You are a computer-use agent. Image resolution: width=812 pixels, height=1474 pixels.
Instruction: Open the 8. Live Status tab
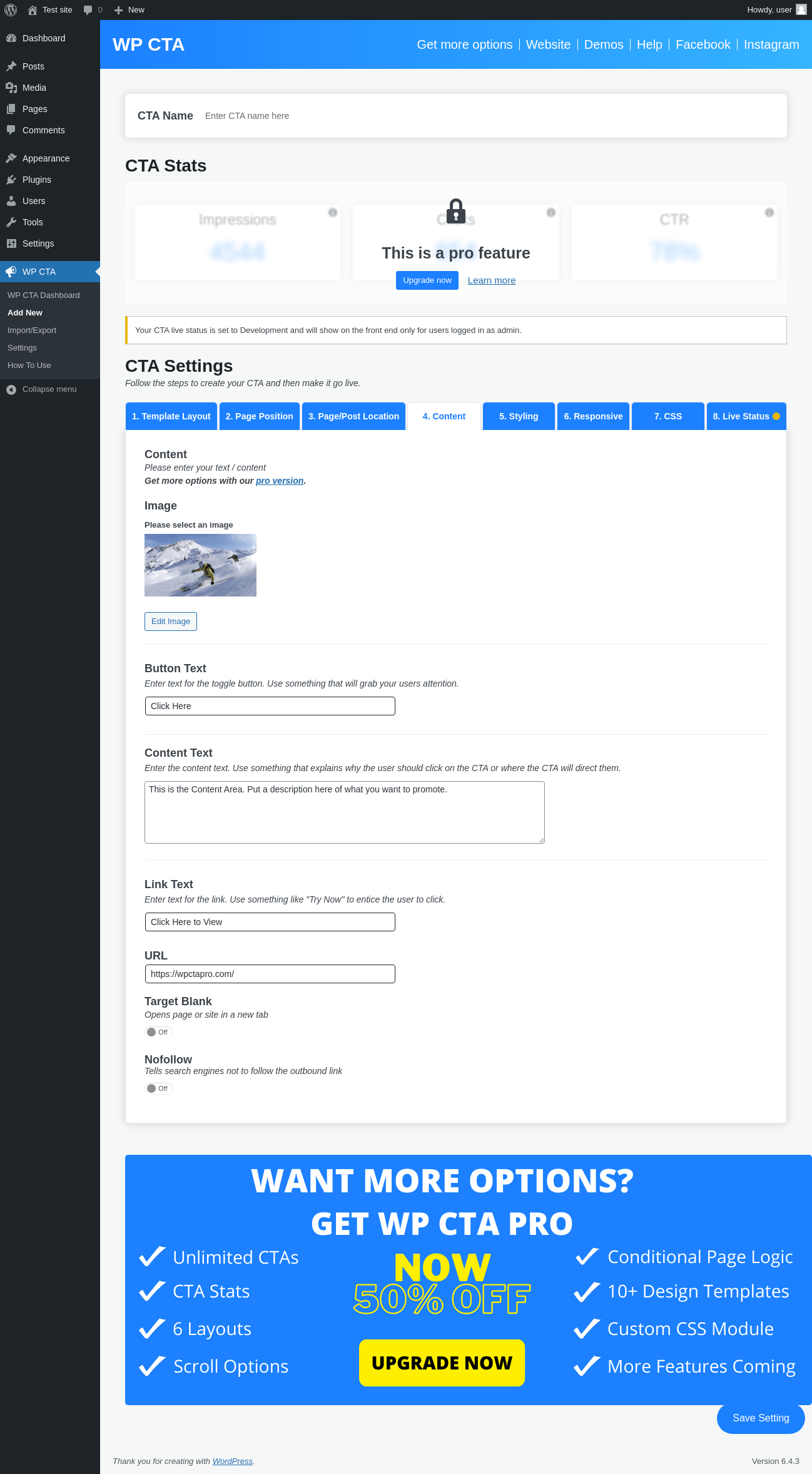[746, 416]
